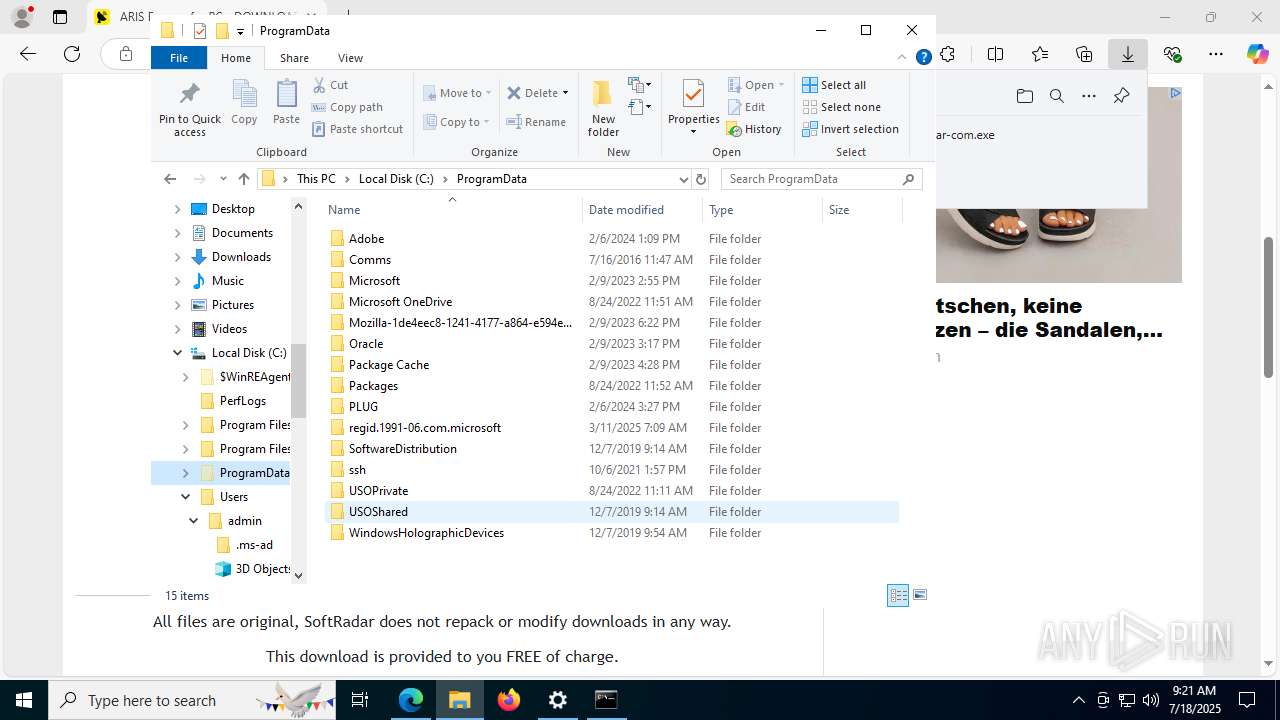Click the taskbar search box
The image size is (1280, 720).
click(191, 700)
